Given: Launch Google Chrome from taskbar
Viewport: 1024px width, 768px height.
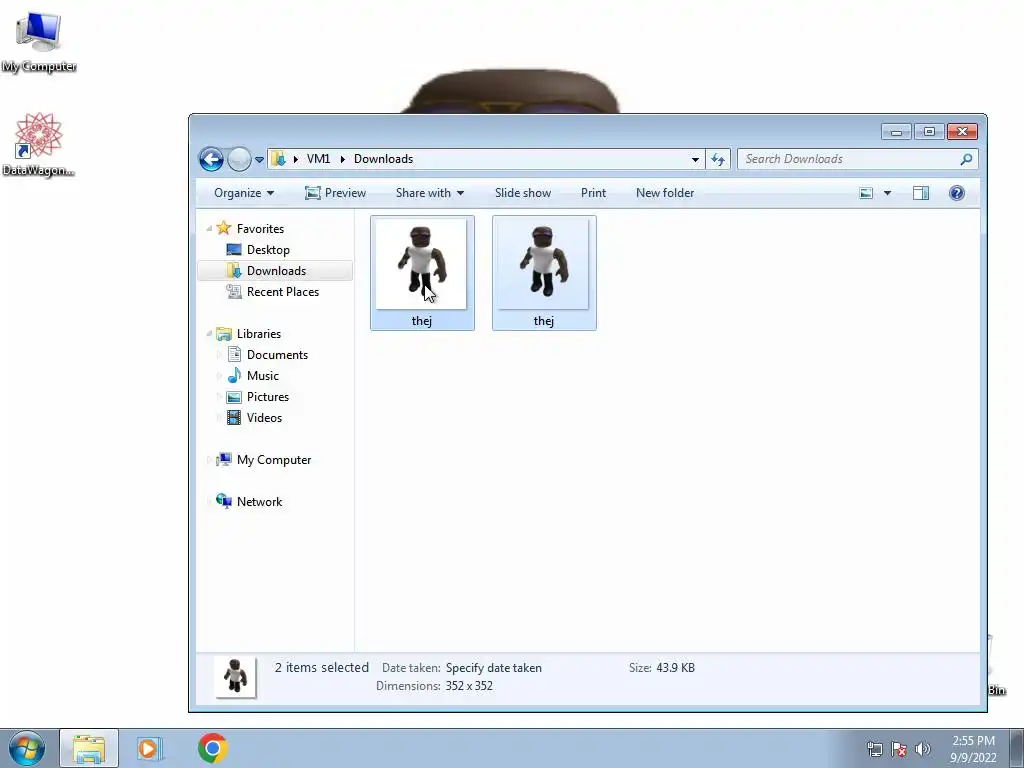Looking at the screenshot, I should click(212, 748).
